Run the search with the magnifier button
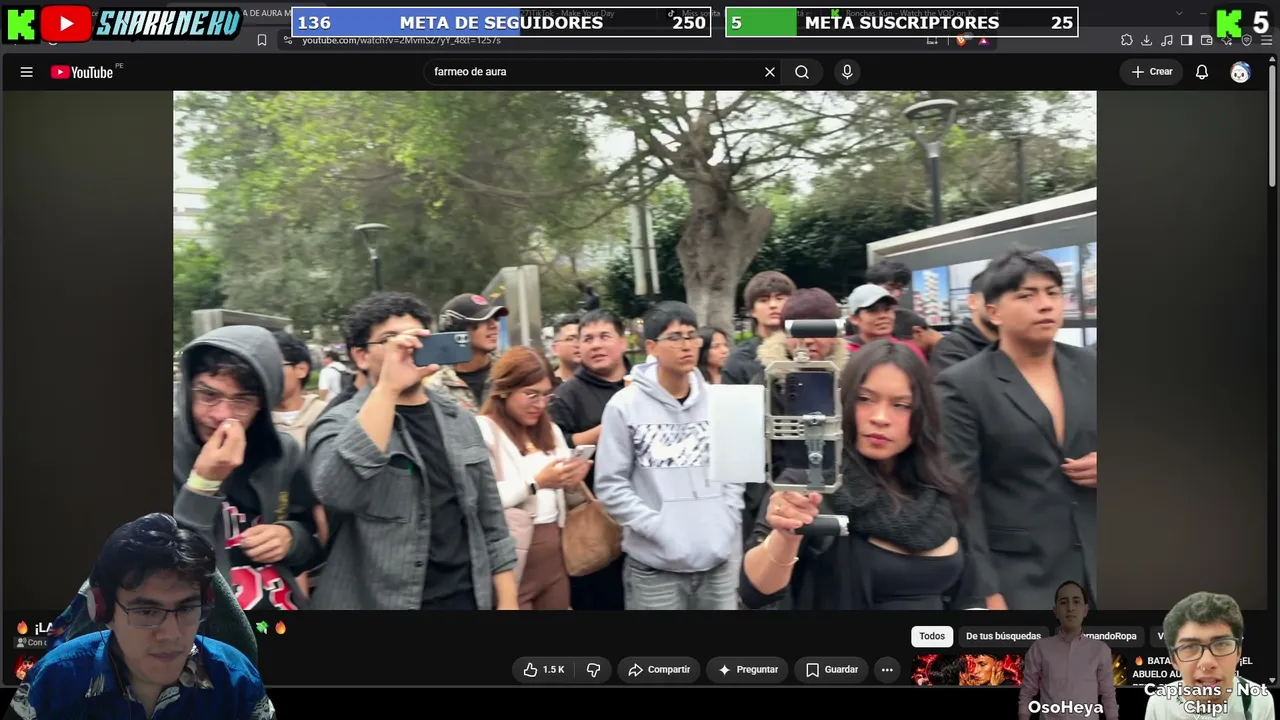1280x720 pixels. [x=802, y=72]
